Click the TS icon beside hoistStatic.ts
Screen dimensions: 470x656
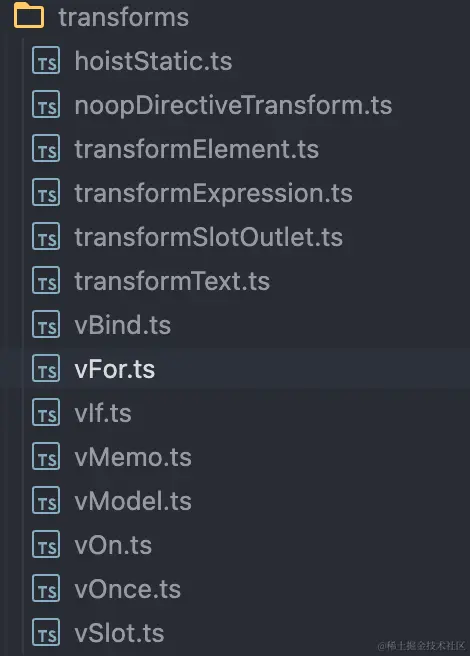pyautogui.click(x=46, y=61)
